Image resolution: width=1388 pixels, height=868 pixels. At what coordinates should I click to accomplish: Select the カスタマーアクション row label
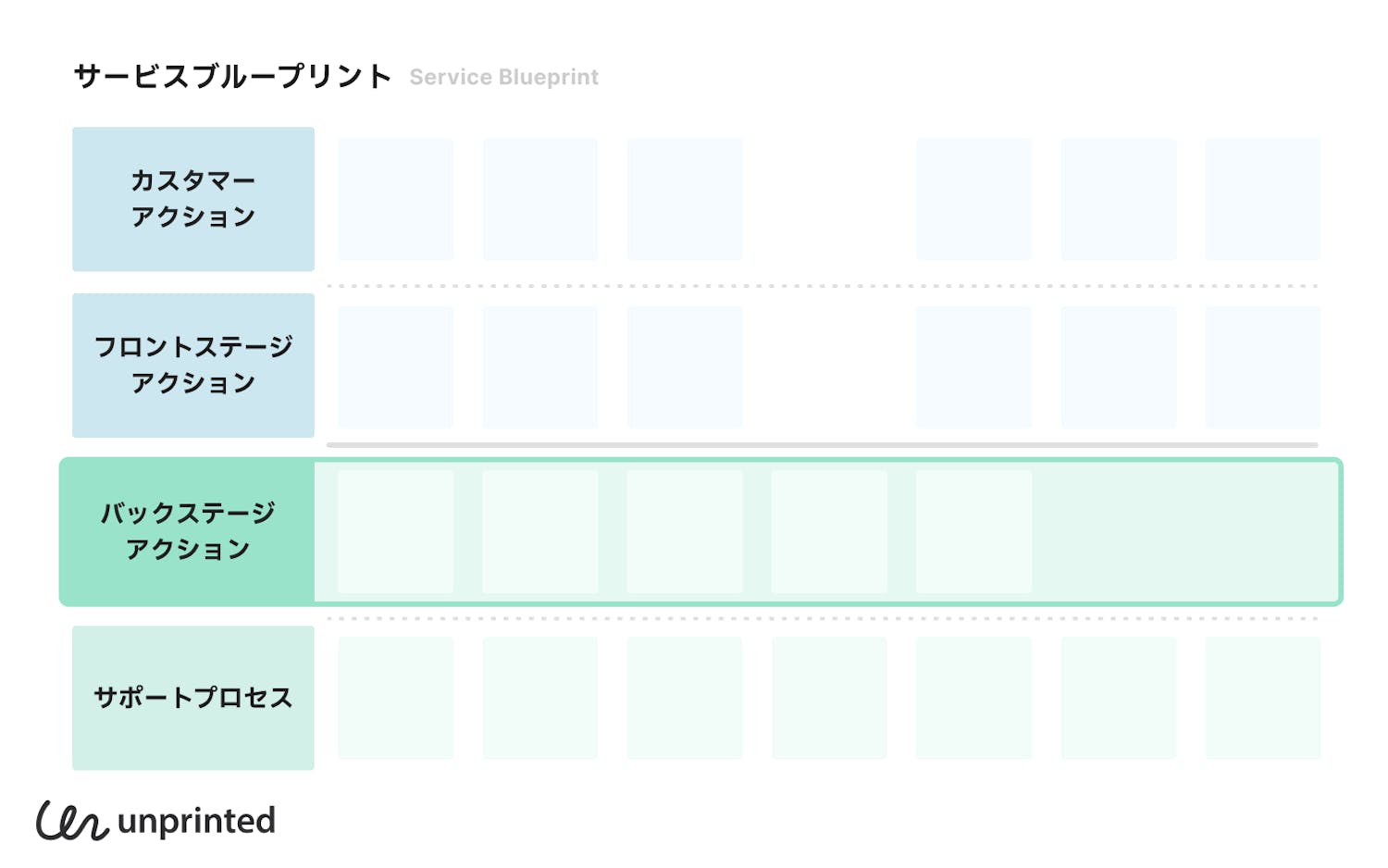tap(193, 199)
